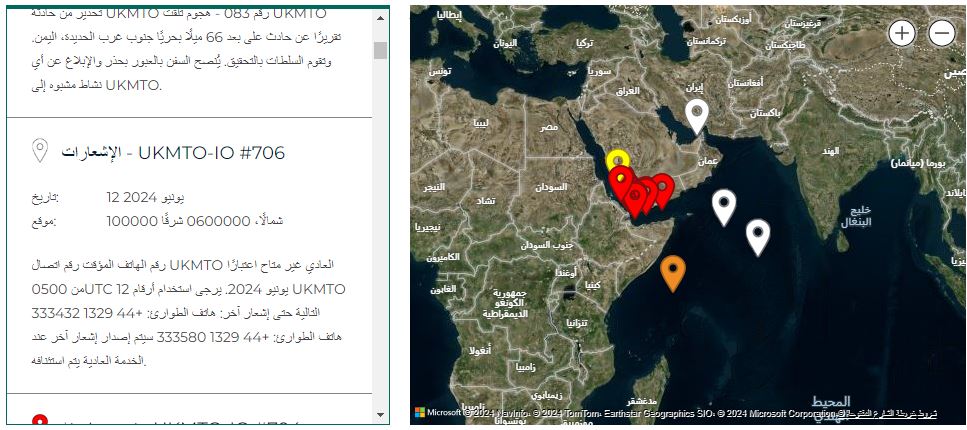Click the incident list scrollbar thumb
Viewport: 967px width, 430px height.
[381, 51]
